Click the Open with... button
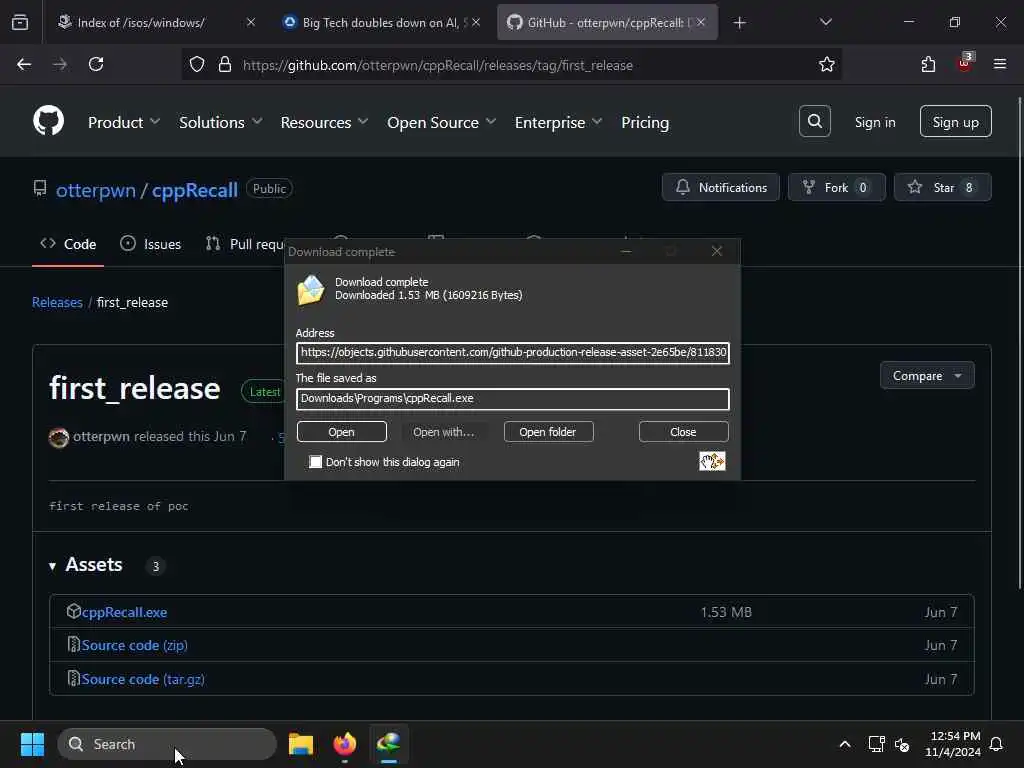 click(x=443, y=432)
